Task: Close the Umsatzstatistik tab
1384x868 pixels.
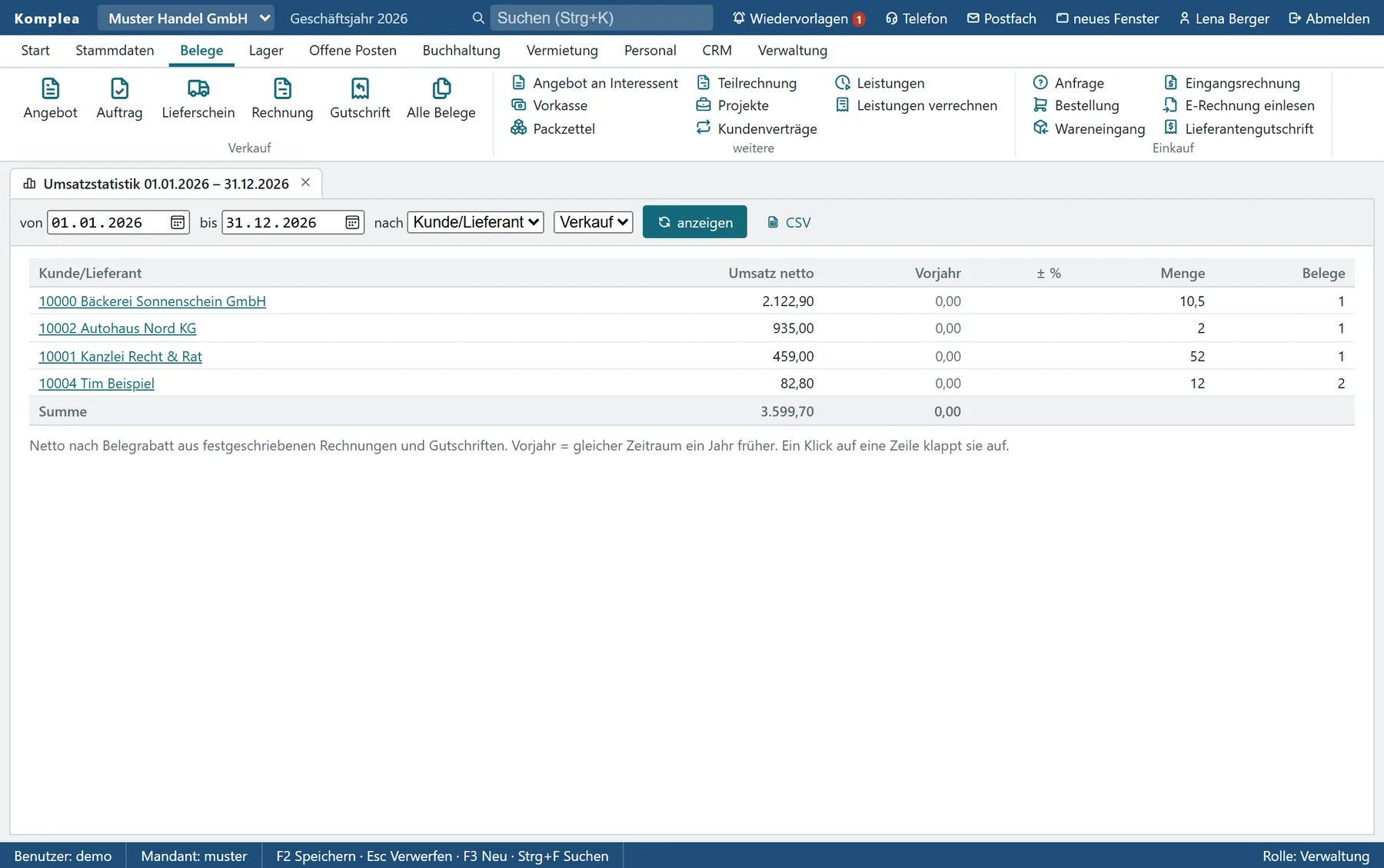Action: (305, 183)
